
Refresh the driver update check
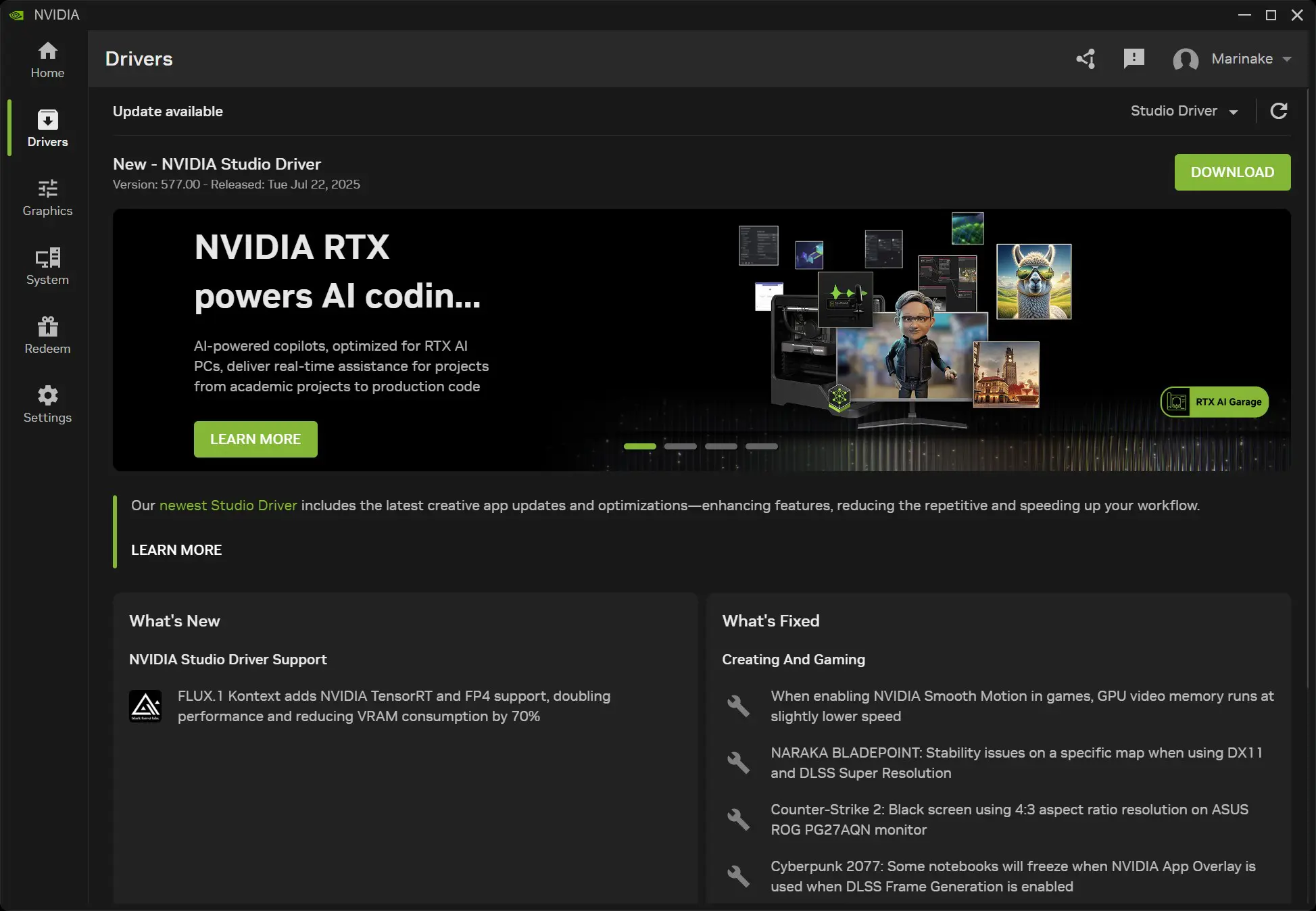[x=1279, y=111]
